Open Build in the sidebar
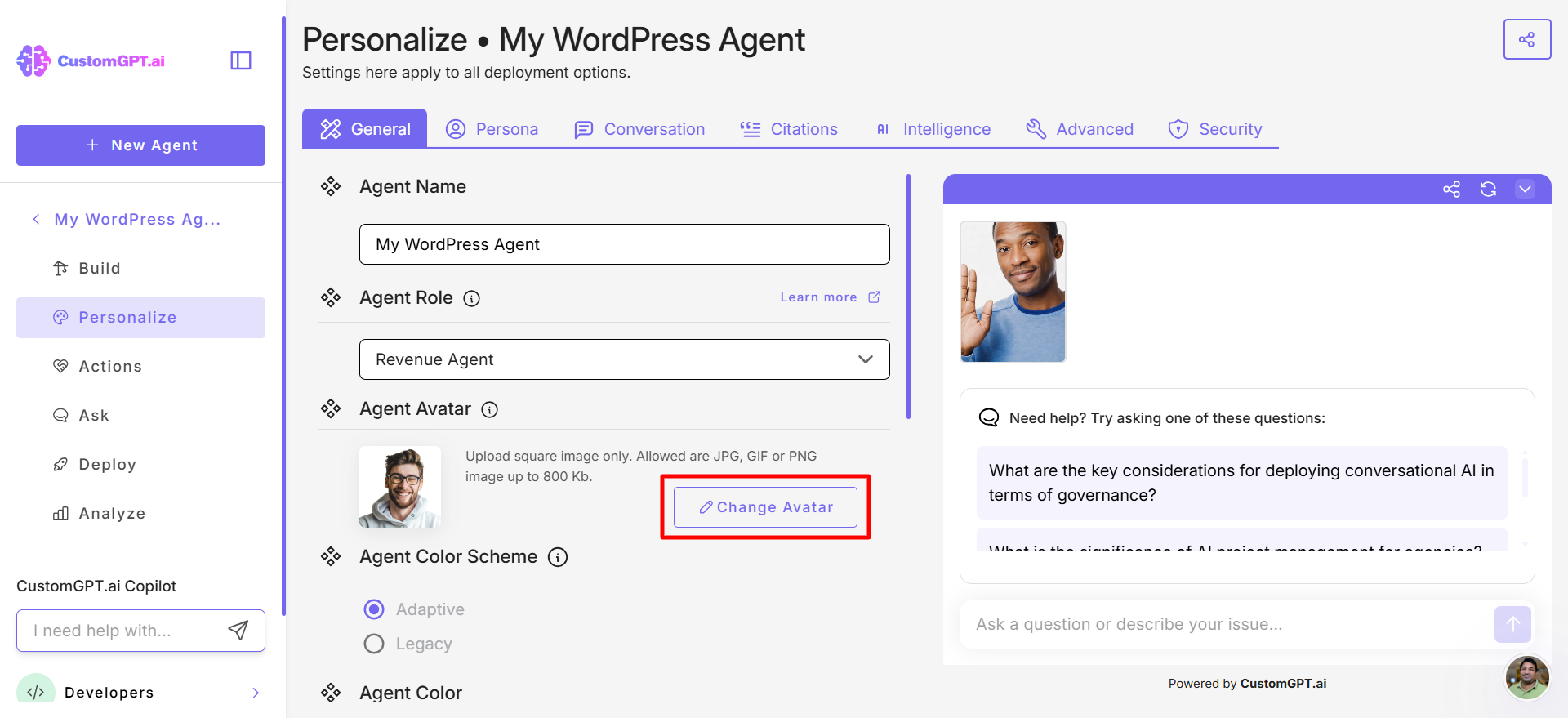This screenshot has height=718, width=1568. (x=140, y=269)
